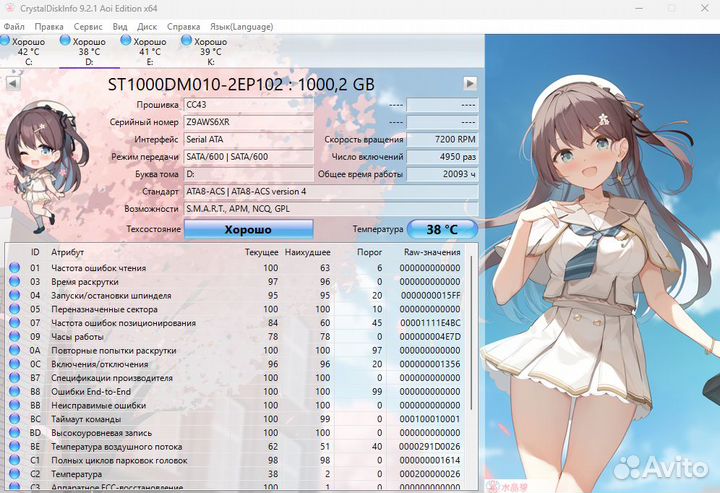Click status orb of attribute B8
The height and width of the screenshot is (493, 720).
coord(14,392)
